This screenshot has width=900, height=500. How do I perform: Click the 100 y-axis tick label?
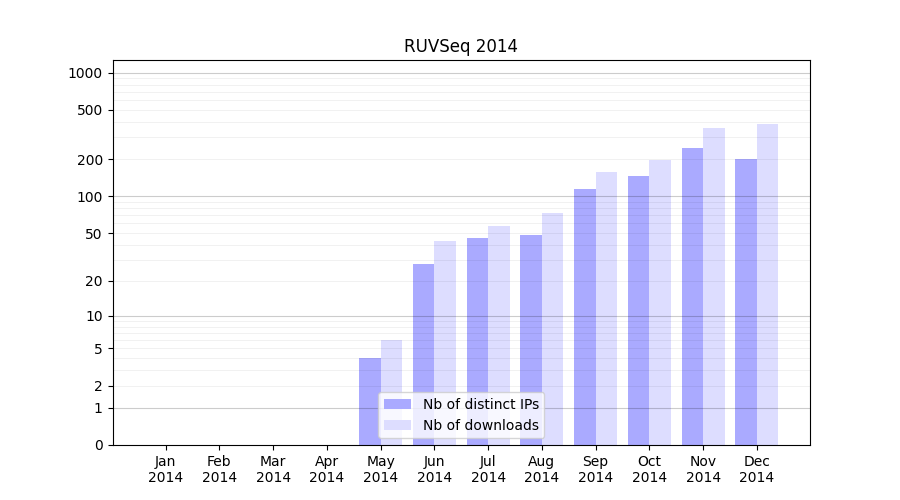point(89,197)
